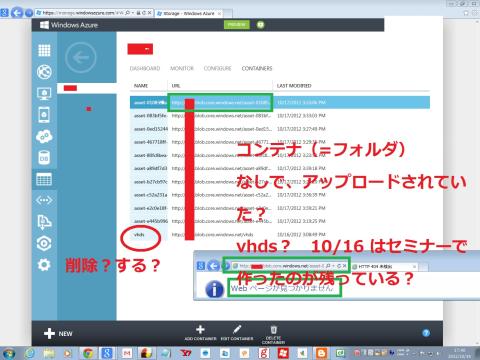Screen dimensions: 480x360
Task: Click the taskbar clock
Action: [459, 353]
